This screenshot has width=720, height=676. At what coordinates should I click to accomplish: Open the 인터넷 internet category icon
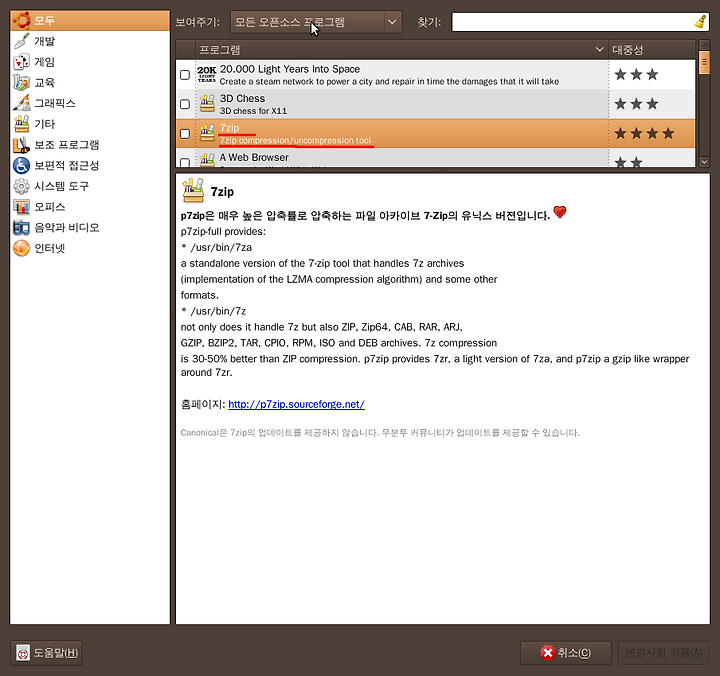tap(21, 248)
